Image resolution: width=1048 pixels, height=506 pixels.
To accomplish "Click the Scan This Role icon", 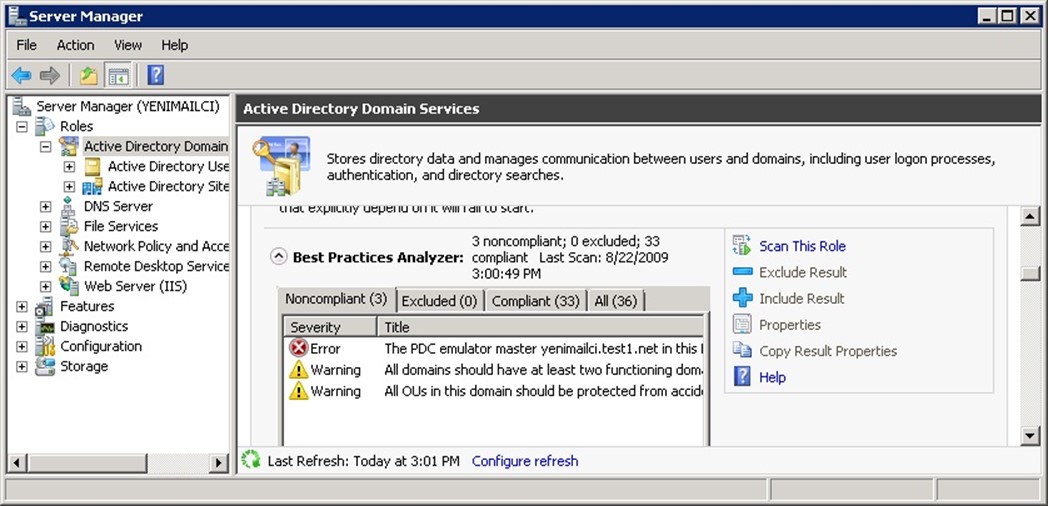I will pos(742,246).
